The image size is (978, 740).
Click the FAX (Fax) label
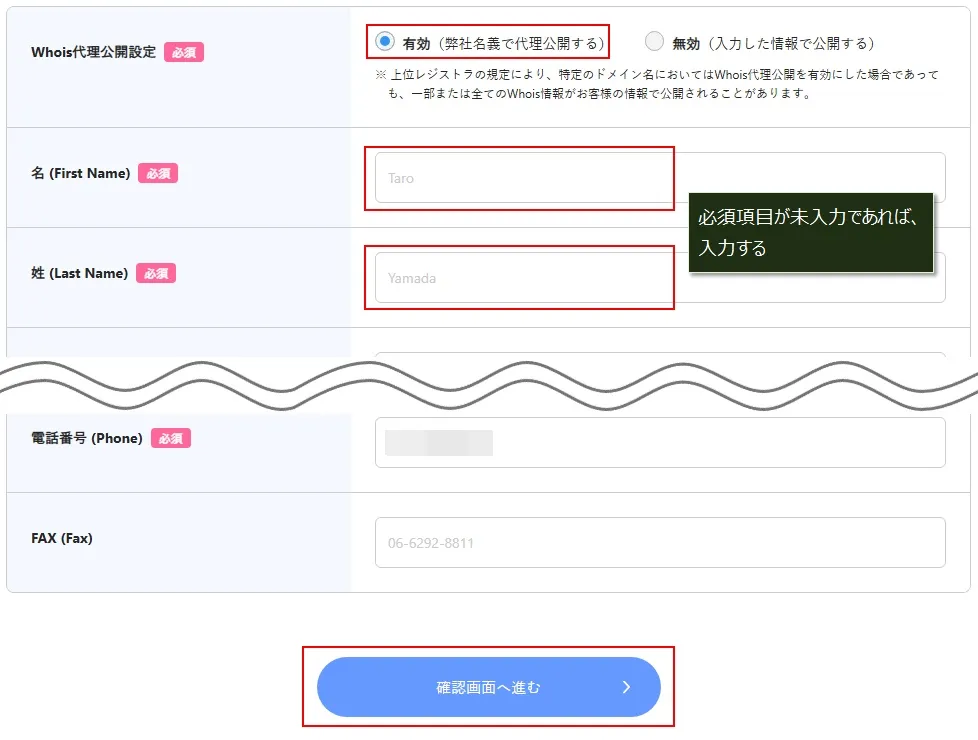(x=62, y=538)
